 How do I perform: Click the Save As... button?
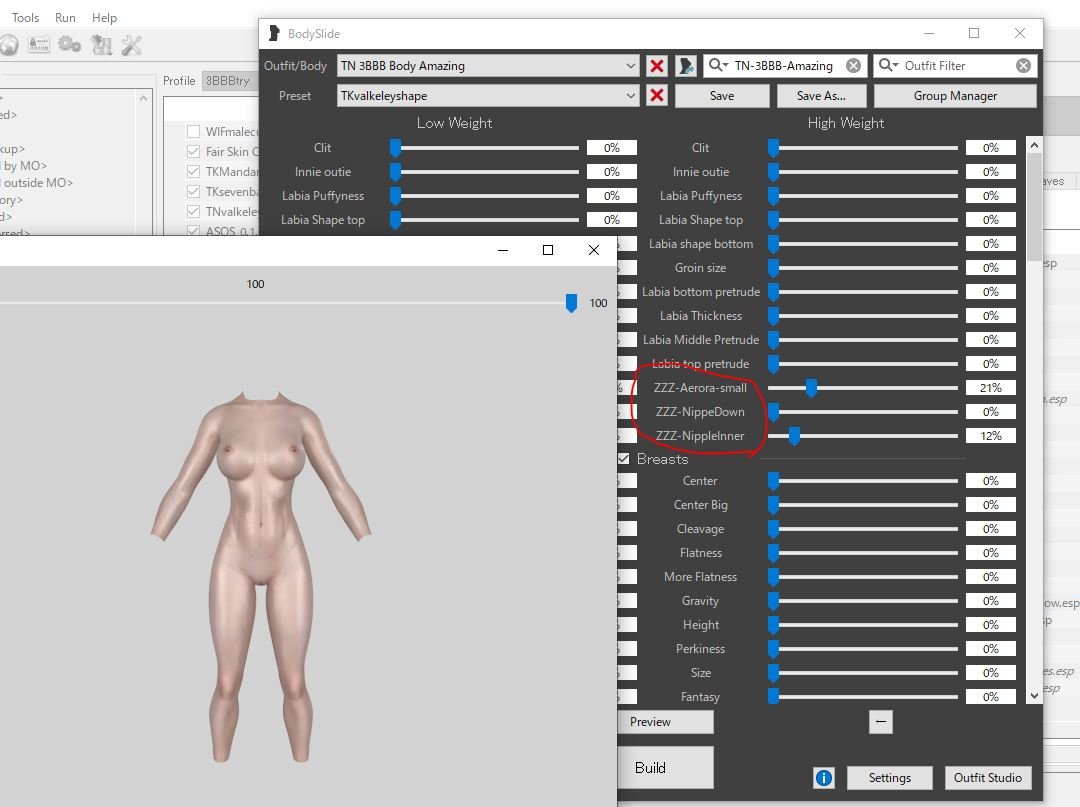point(821,96)
